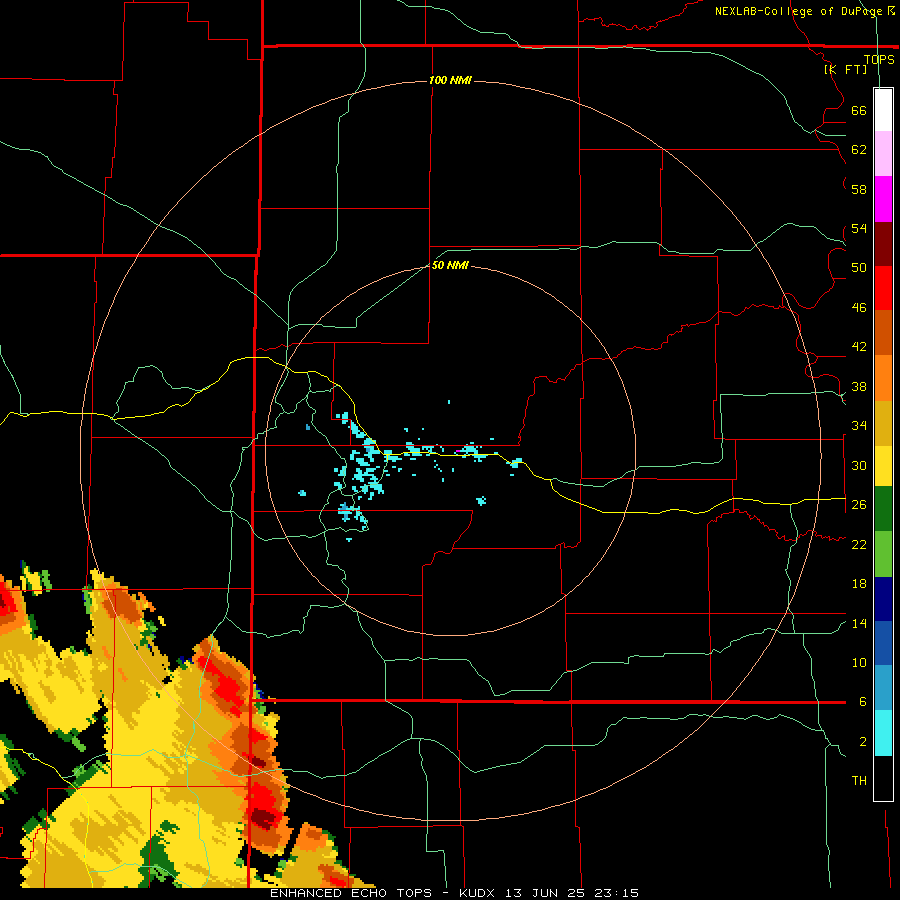Click the 38 legend value
Screen dimensions: 900x900
click(x=859, y=386)
